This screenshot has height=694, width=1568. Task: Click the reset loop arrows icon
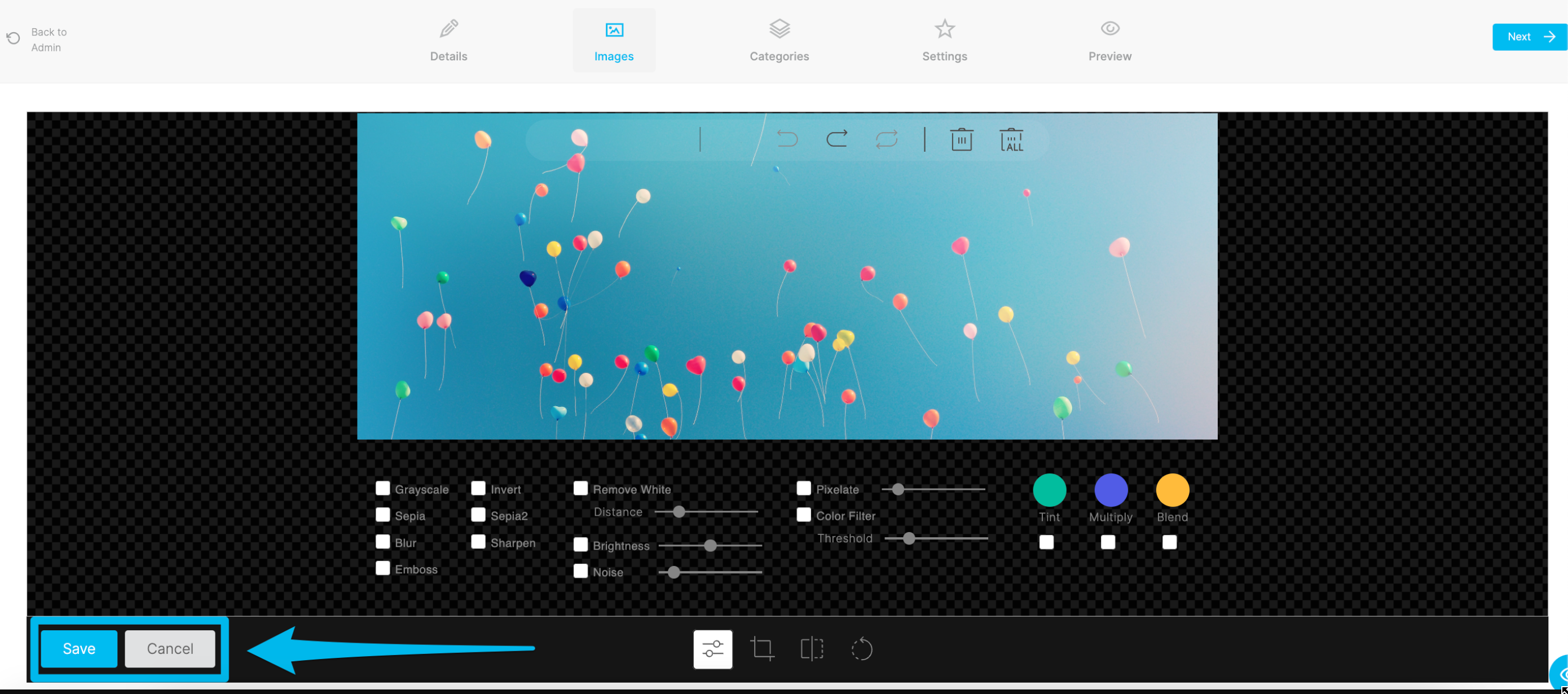pyautogui.click(x=886, y=139)
